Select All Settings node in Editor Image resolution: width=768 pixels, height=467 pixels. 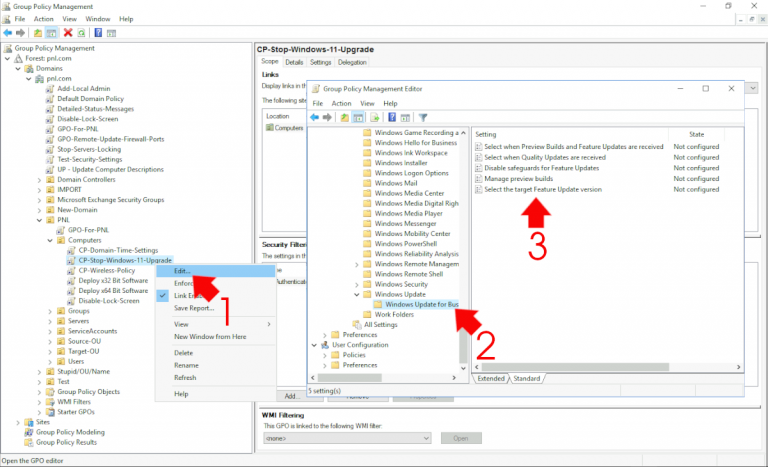(380, 324)
